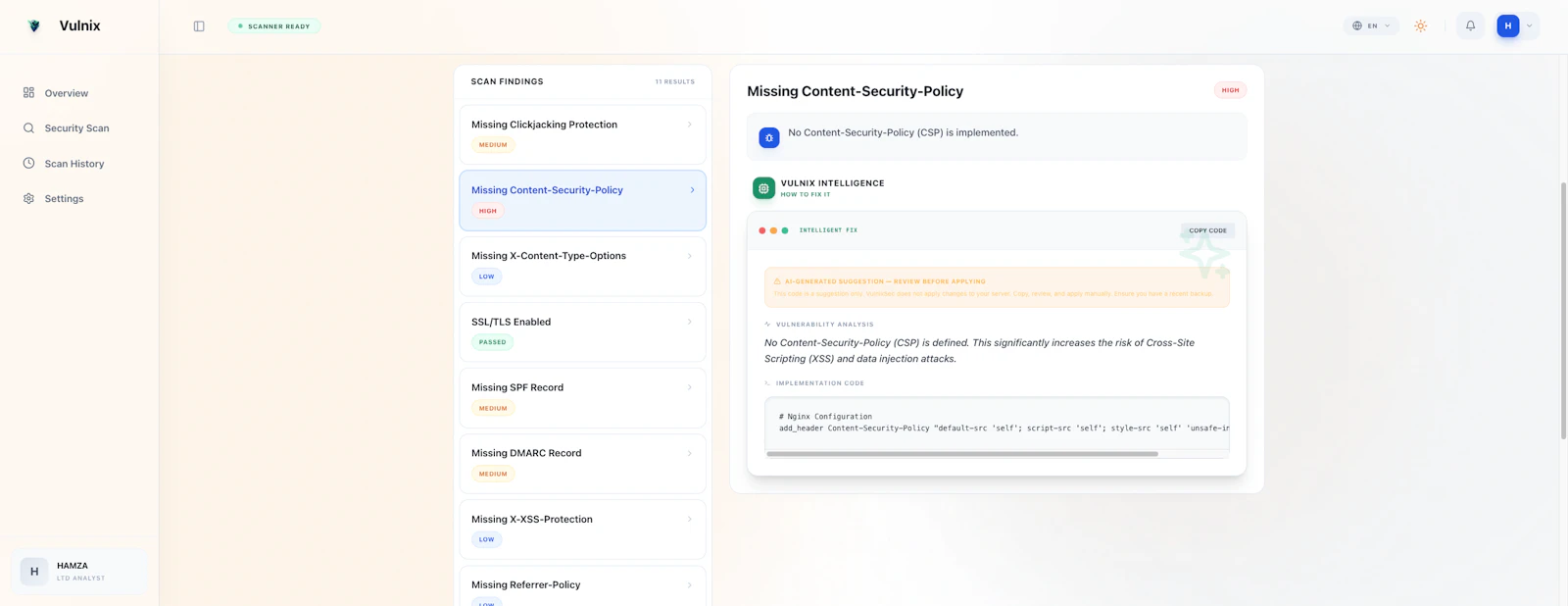Expand Missing SPF Record chevron
Screen dimensions: 1568x606
point(690,387)
